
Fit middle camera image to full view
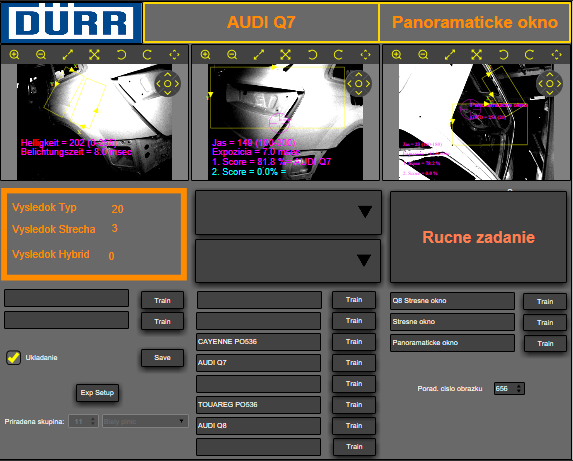click(285, 55)
